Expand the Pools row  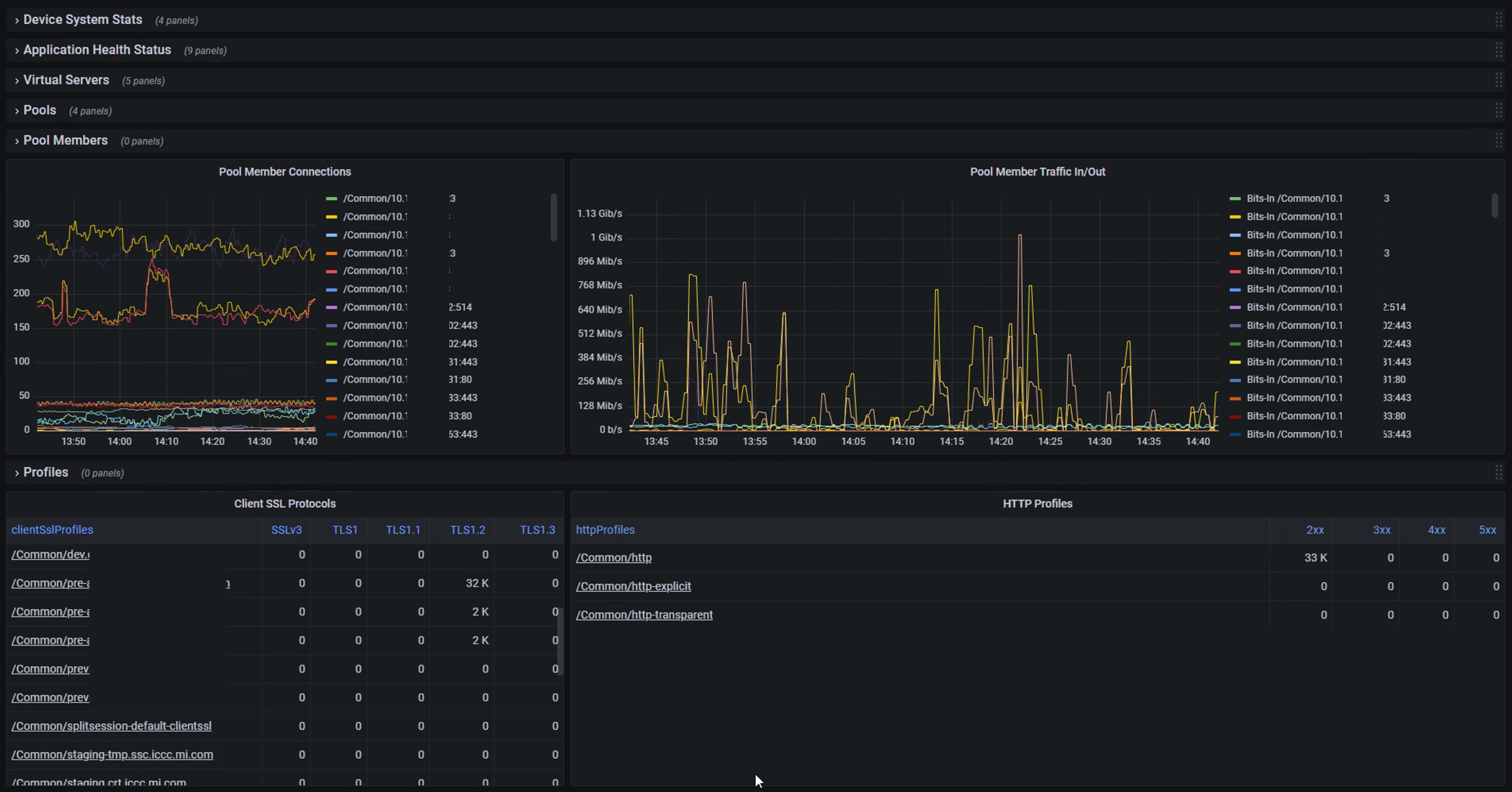click(39, 110)
